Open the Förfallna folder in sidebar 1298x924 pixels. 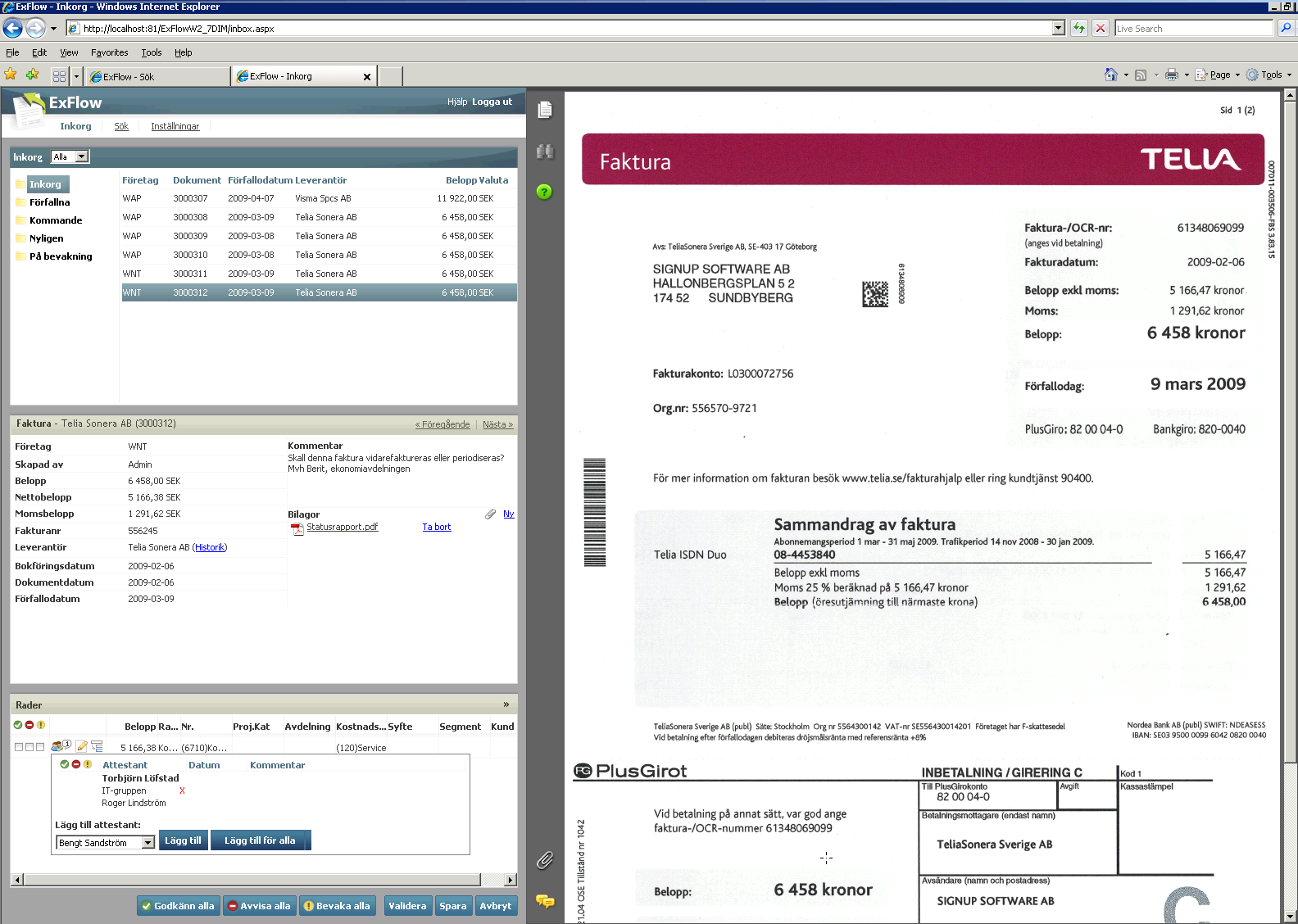click(x=49, y=202)
